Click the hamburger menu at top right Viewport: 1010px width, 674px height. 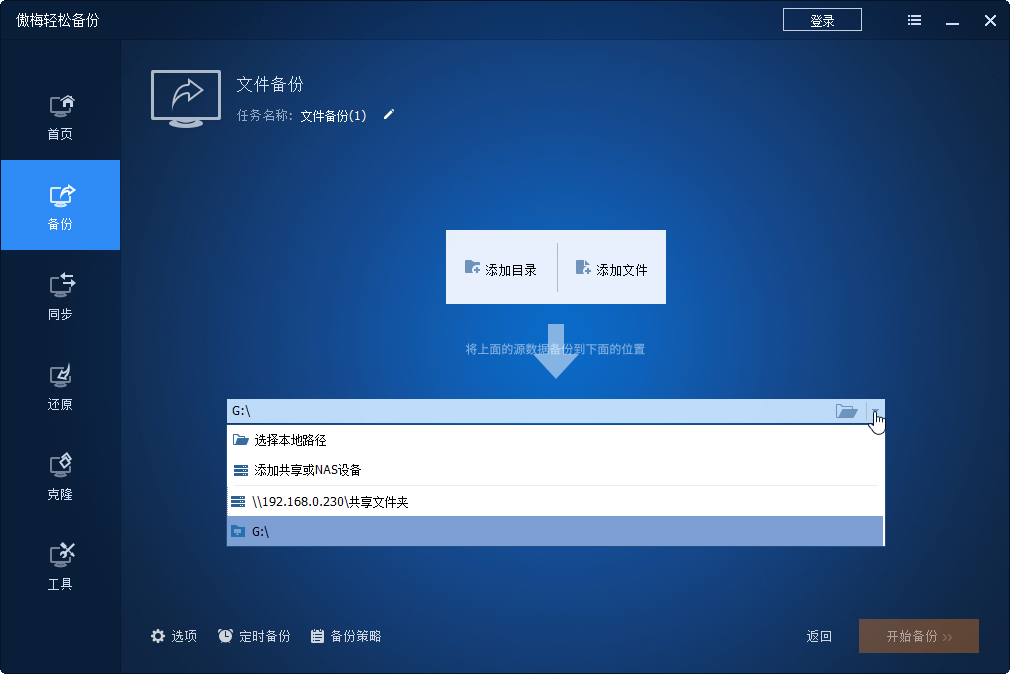[x=913, y=19]
